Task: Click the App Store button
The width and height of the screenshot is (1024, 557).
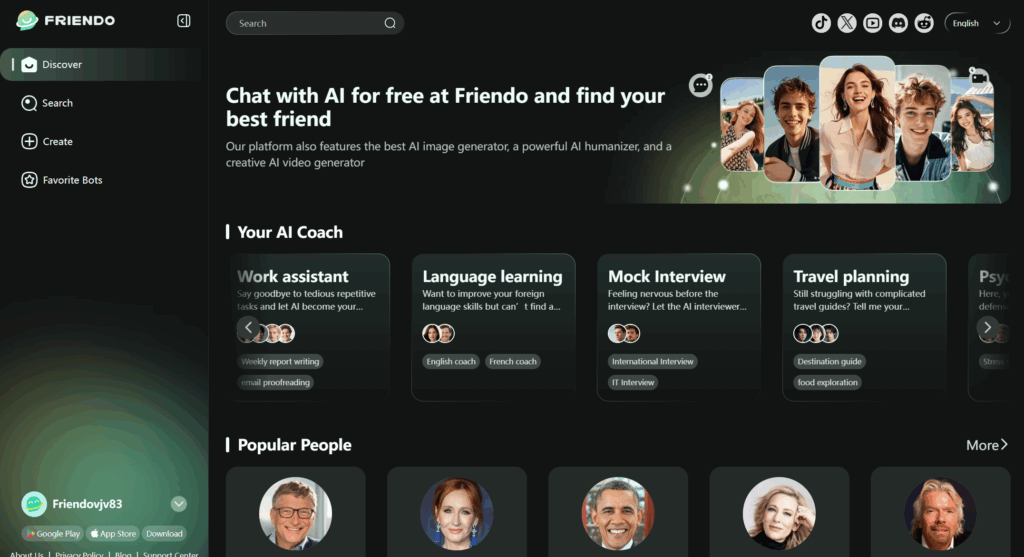Action: (x=113, y=533)
